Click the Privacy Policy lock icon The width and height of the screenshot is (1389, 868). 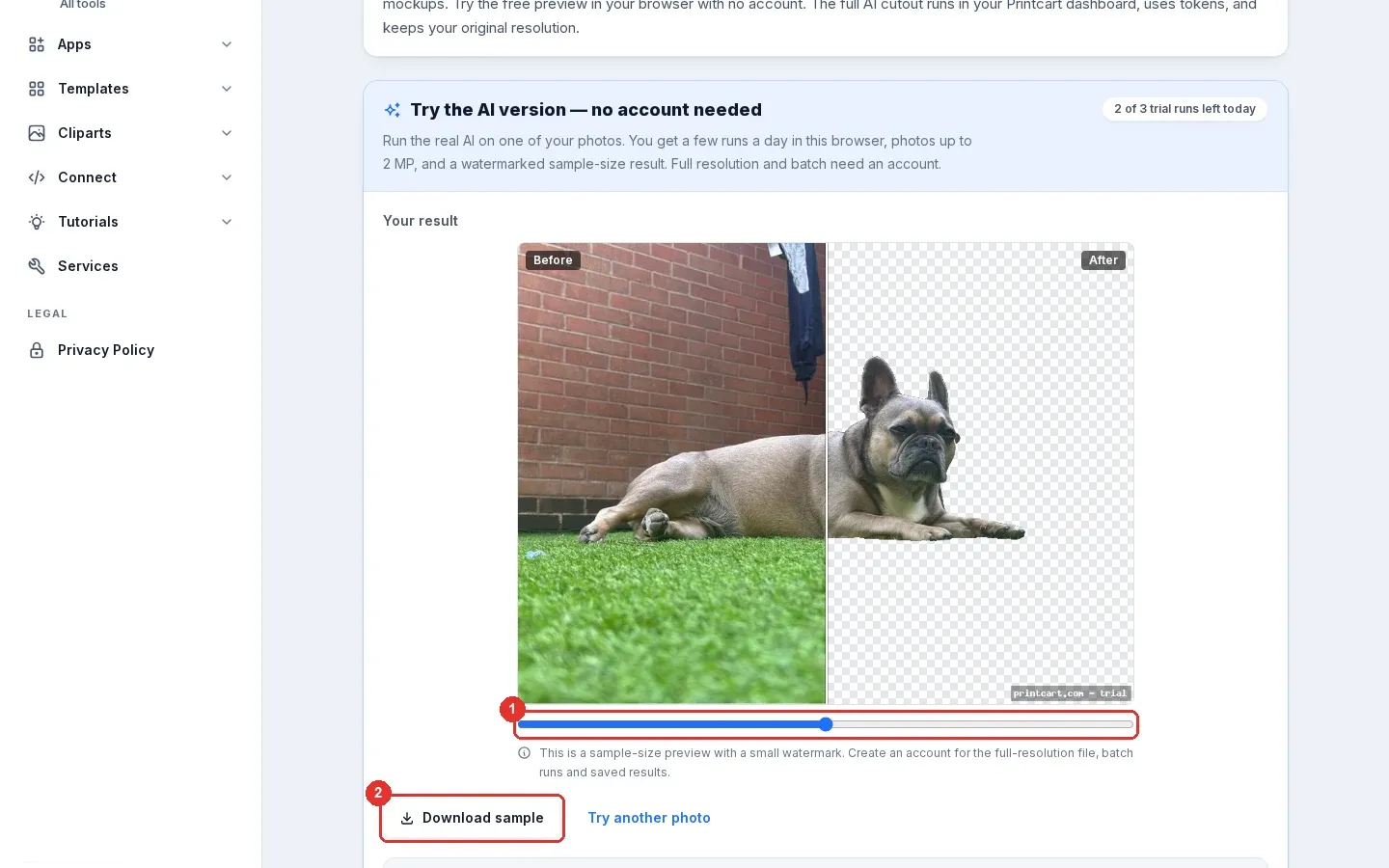pyautogui.click(x=37, y=350)
